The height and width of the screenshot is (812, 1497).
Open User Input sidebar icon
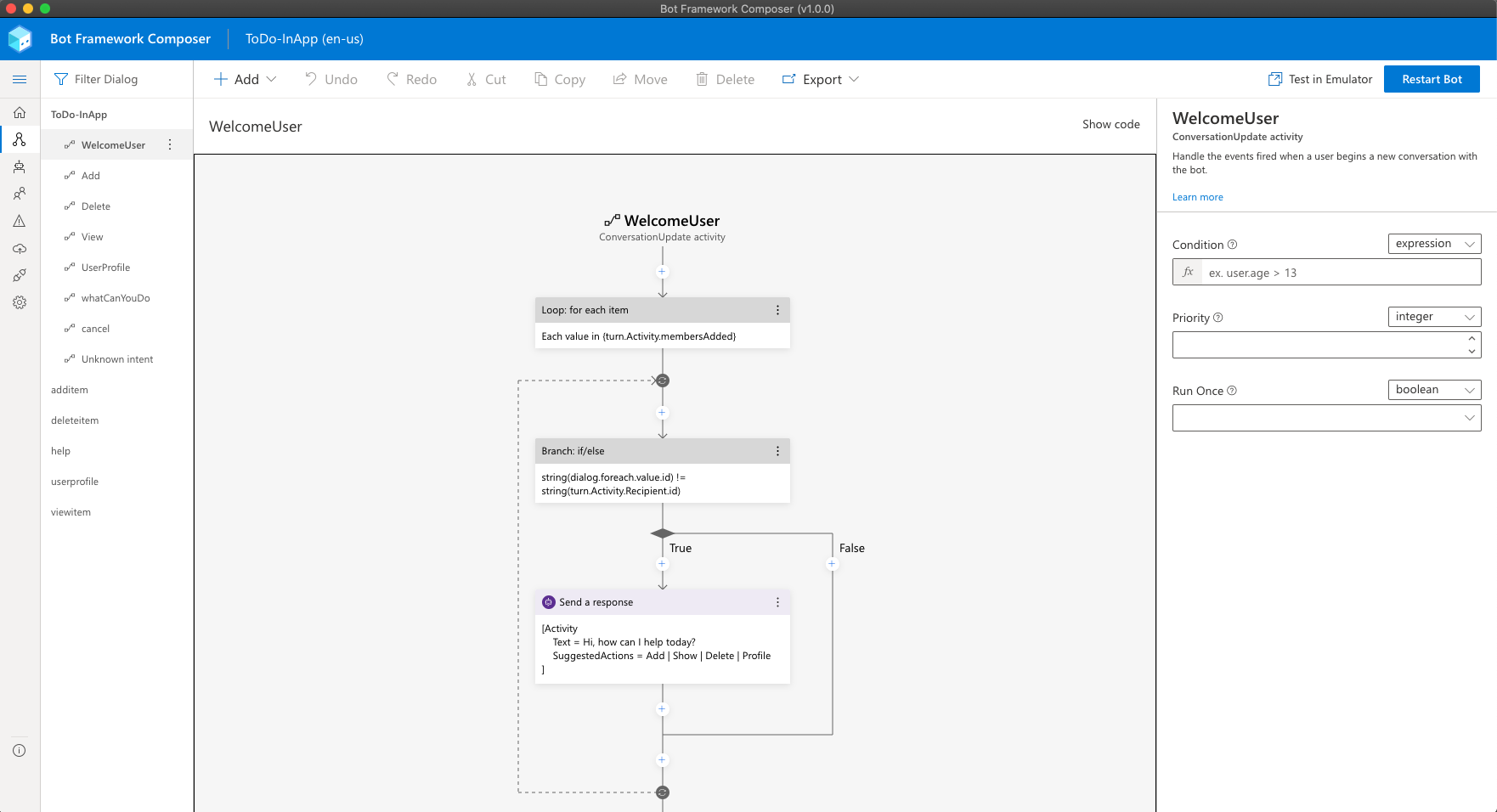20,194
